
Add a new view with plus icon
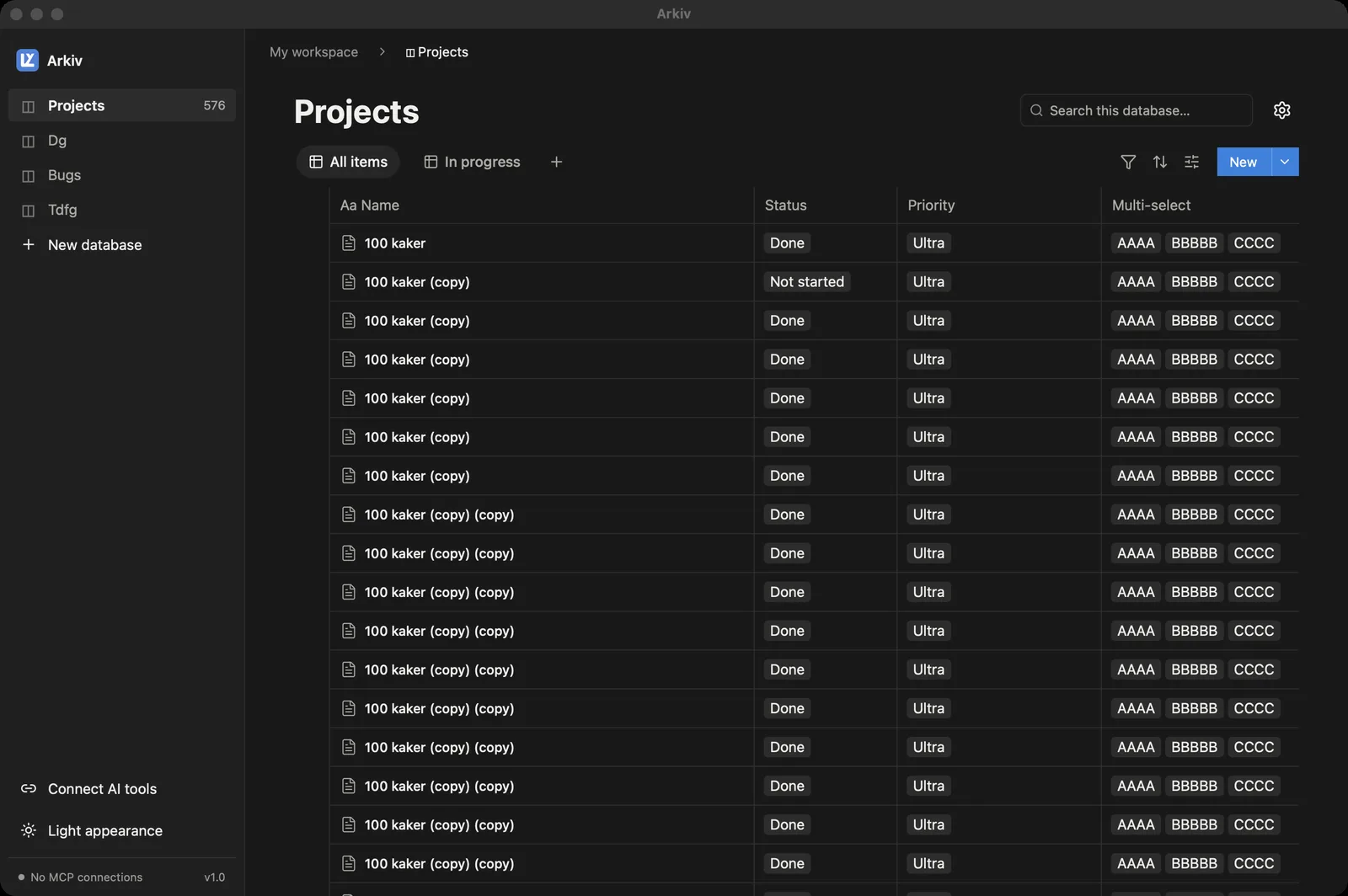(556, 162)
